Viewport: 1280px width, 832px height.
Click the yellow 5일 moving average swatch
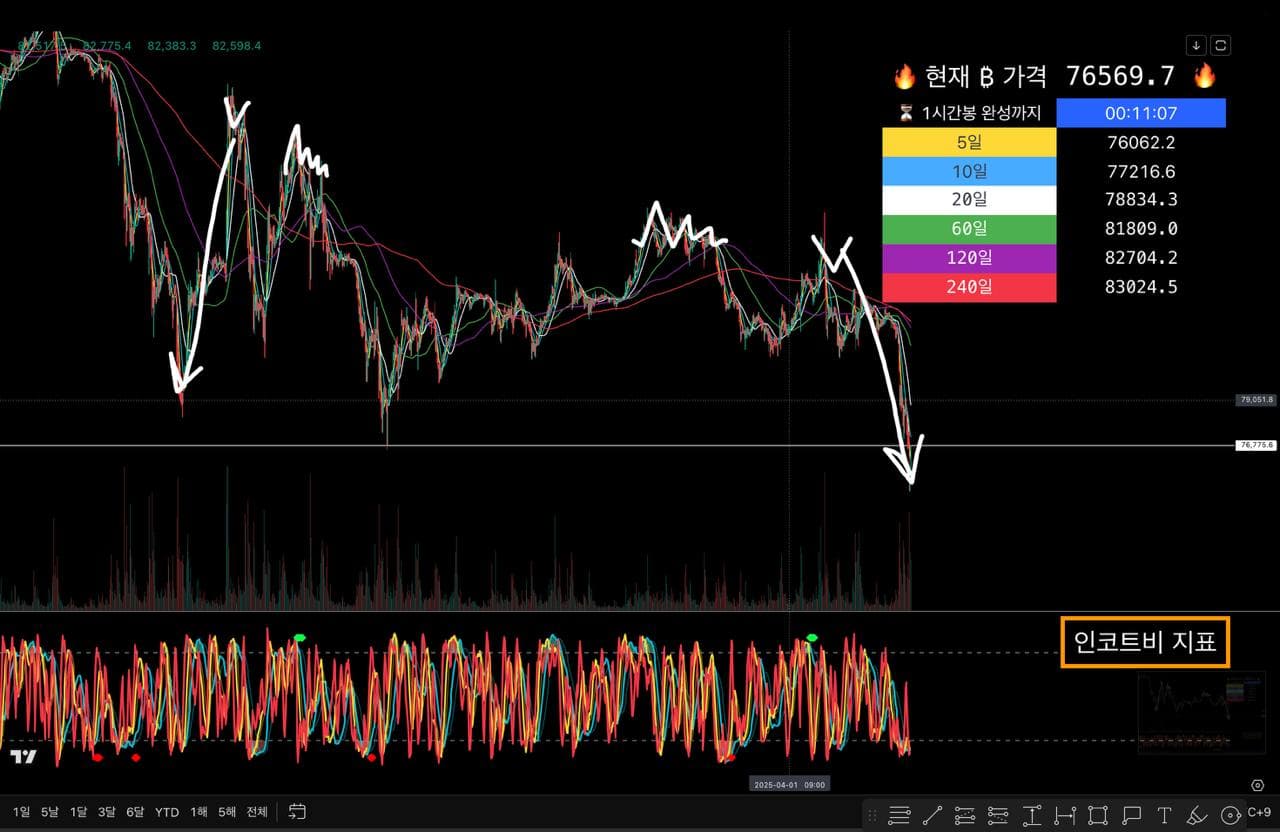tap(969, 142)
